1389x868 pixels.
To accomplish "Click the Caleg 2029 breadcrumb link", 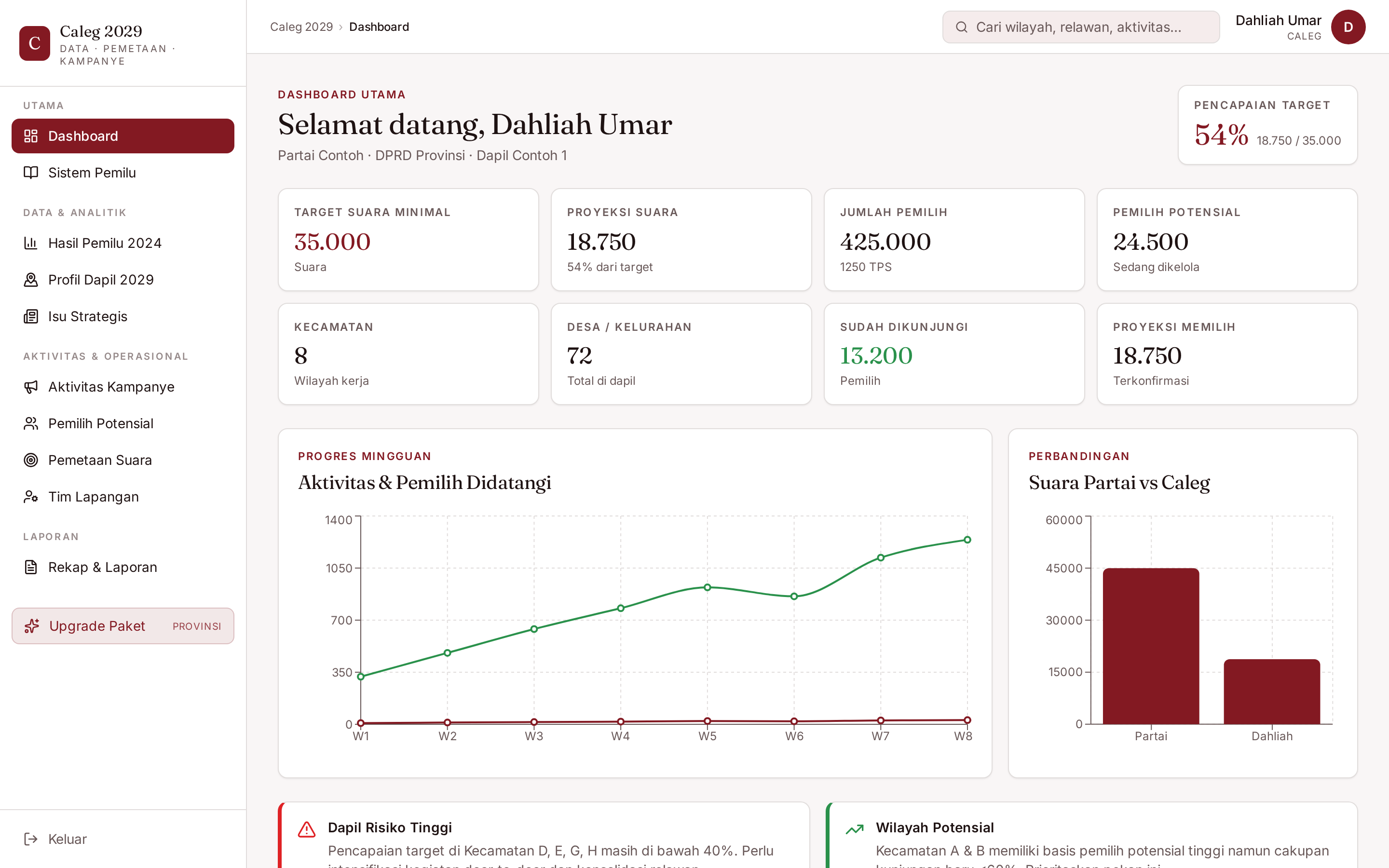I will [301, 27].
